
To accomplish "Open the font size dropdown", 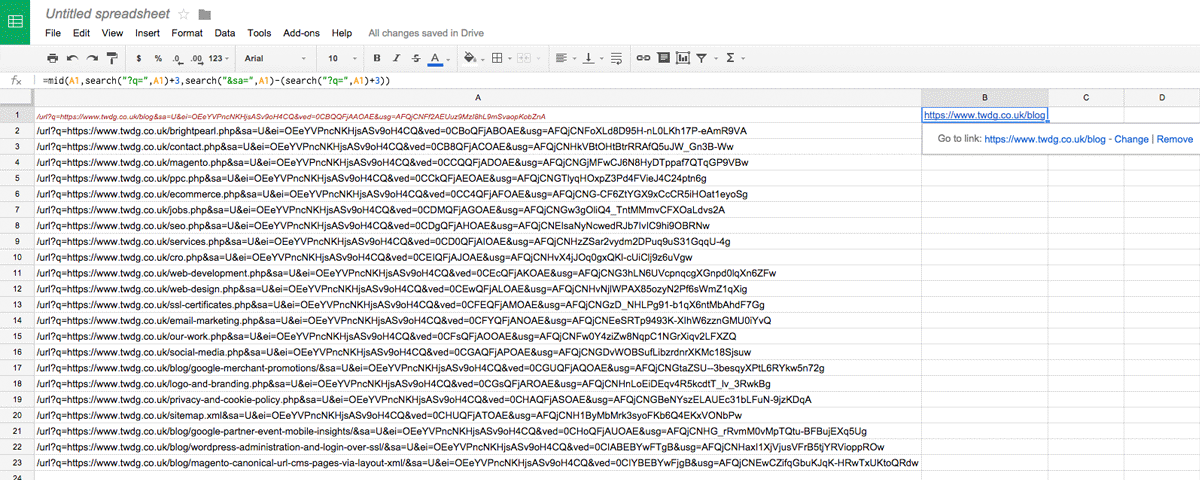I will coord(342,58).
